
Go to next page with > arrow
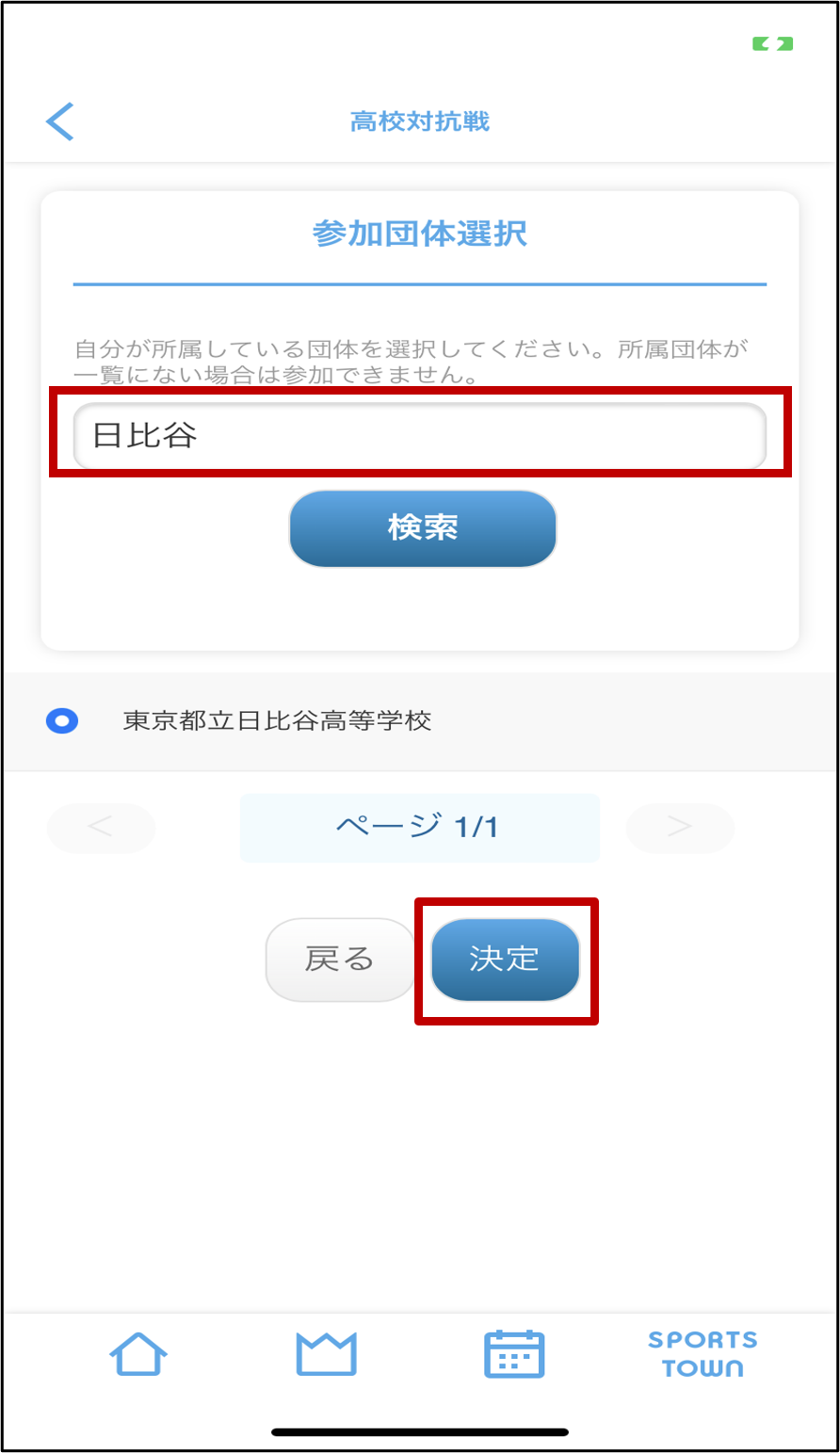click(680, 827)
